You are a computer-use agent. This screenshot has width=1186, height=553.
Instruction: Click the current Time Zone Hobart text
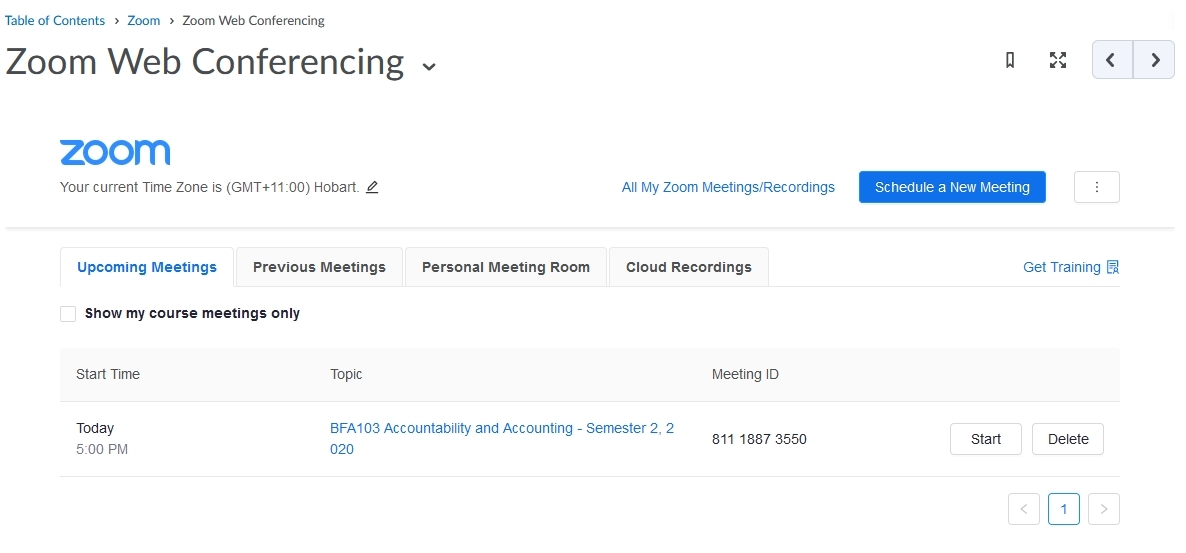coord(210,187)
